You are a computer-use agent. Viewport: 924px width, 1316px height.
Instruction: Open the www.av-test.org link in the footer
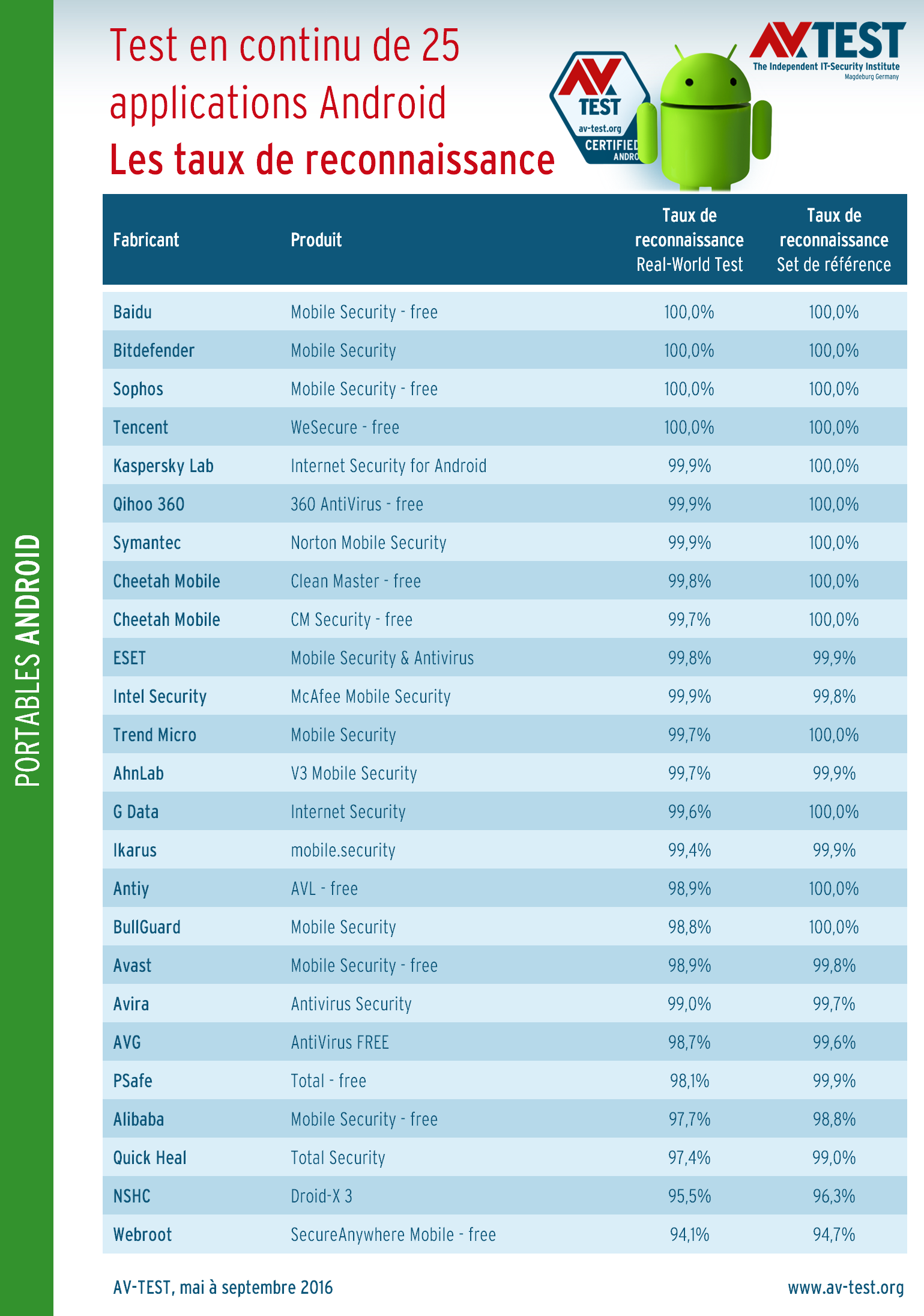click(x=845, y=1287)
